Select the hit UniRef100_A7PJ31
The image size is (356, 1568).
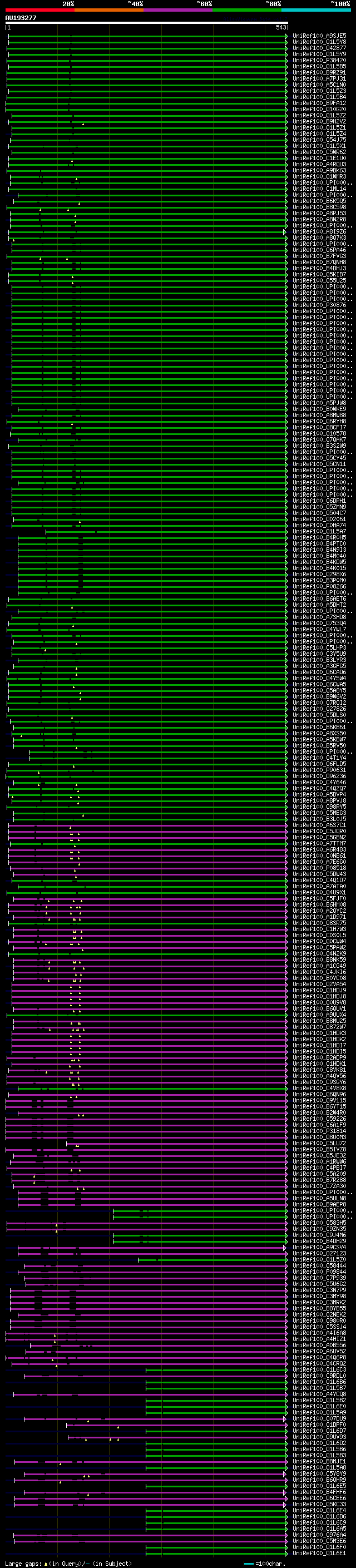pyautogui.click(x=319, y=78)
